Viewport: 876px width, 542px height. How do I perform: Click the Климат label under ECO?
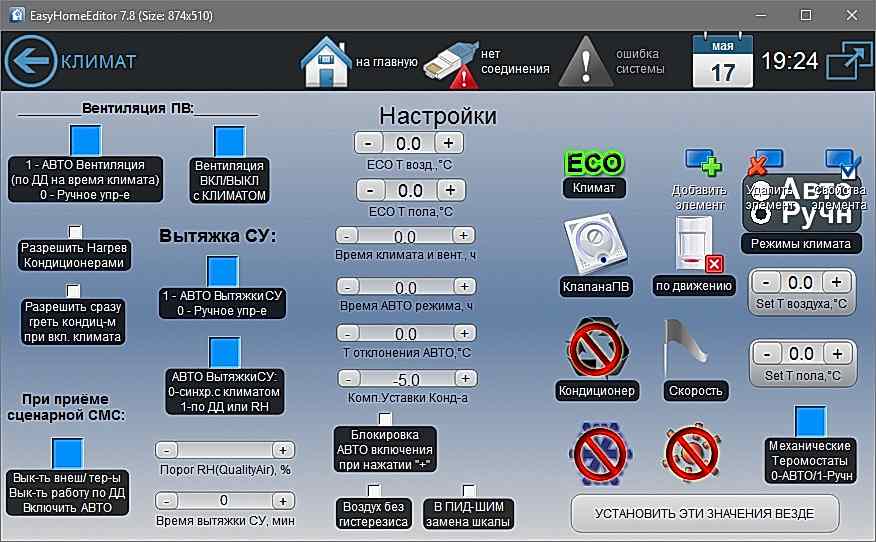(594, 188)
